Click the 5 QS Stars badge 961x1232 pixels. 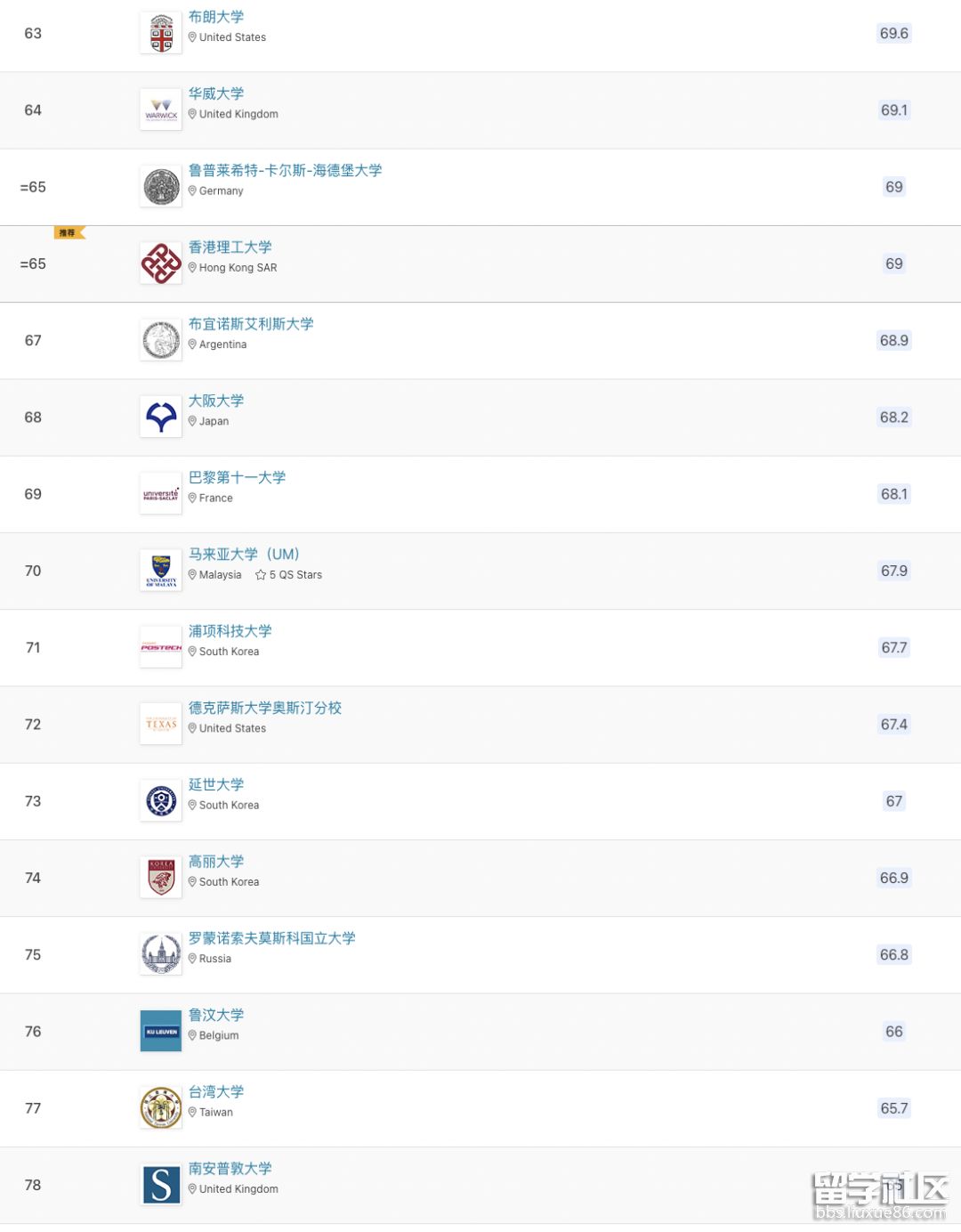tap(288, 575)
